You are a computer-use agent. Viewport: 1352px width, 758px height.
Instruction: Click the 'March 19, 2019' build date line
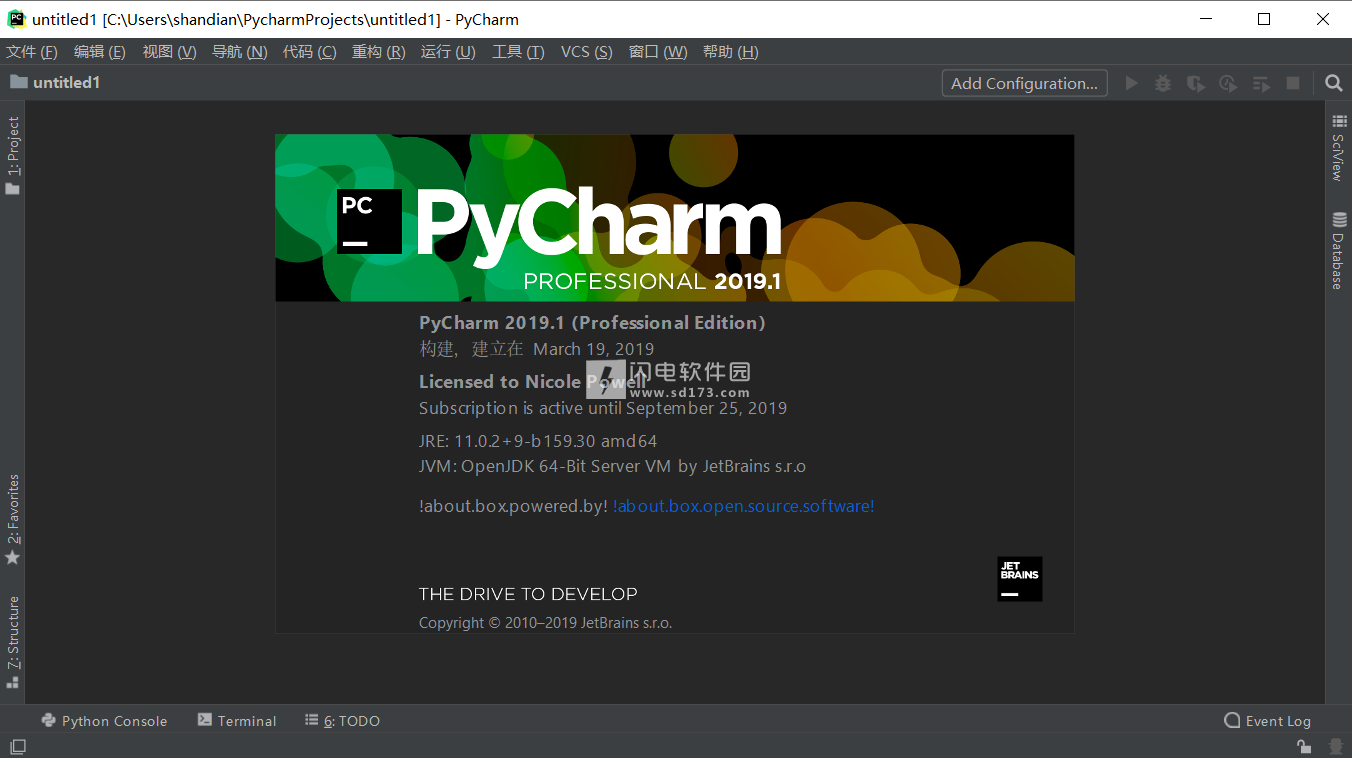[x=536, y=349]
